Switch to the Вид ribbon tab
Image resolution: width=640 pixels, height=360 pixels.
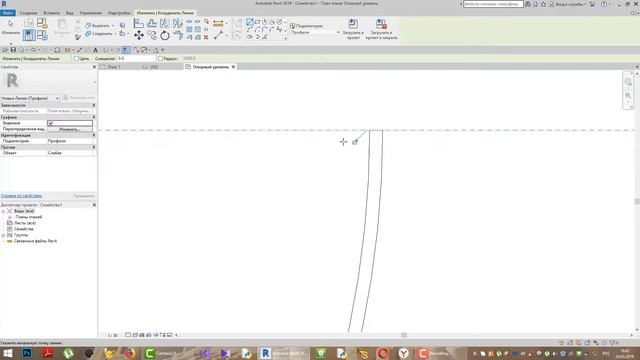click(70, 13)
